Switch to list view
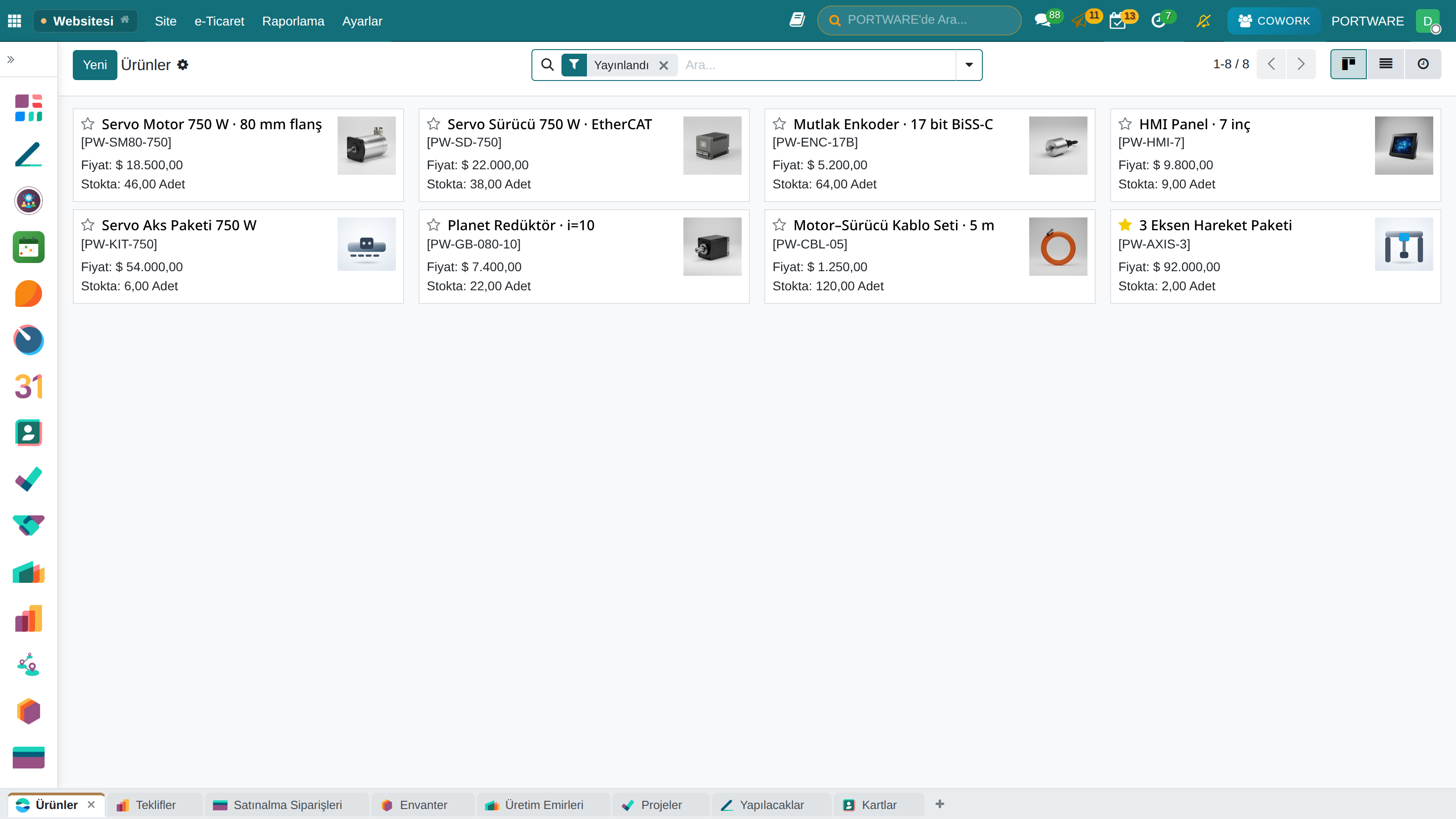 (1385, 64)
